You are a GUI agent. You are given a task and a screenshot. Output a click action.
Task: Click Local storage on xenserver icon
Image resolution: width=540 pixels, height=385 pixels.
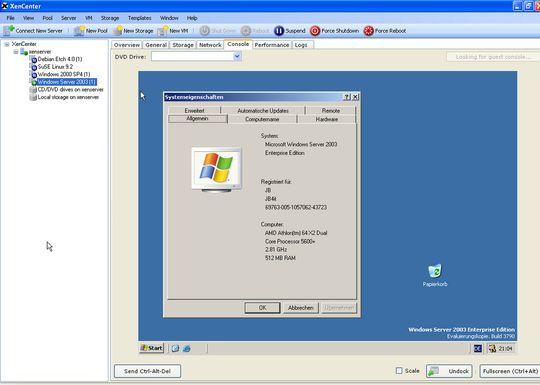pyautogui.click(x=33, y=97)
